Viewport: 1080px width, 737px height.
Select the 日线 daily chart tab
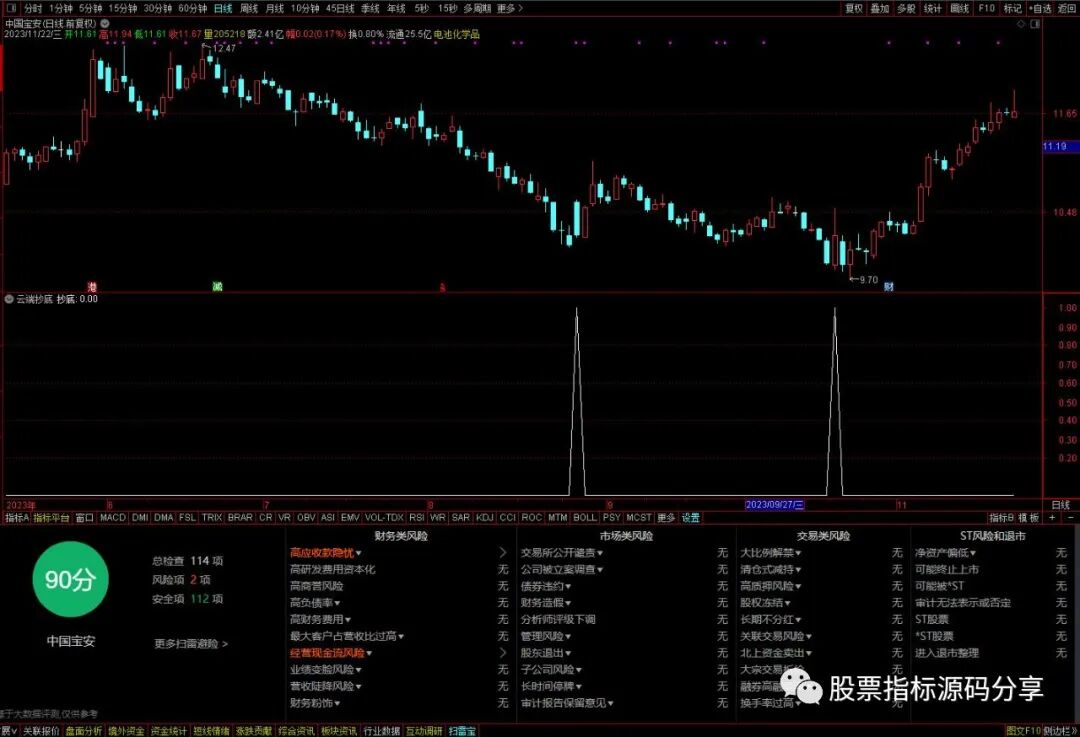pos(223,8)
